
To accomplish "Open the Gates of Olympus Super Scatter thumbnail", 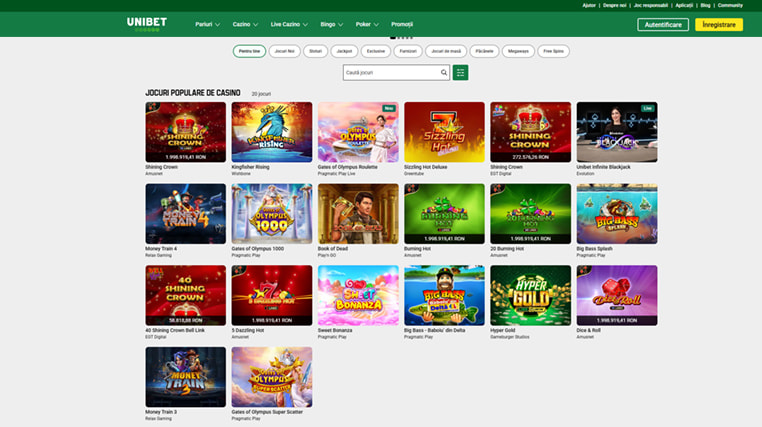I will 272,377.
